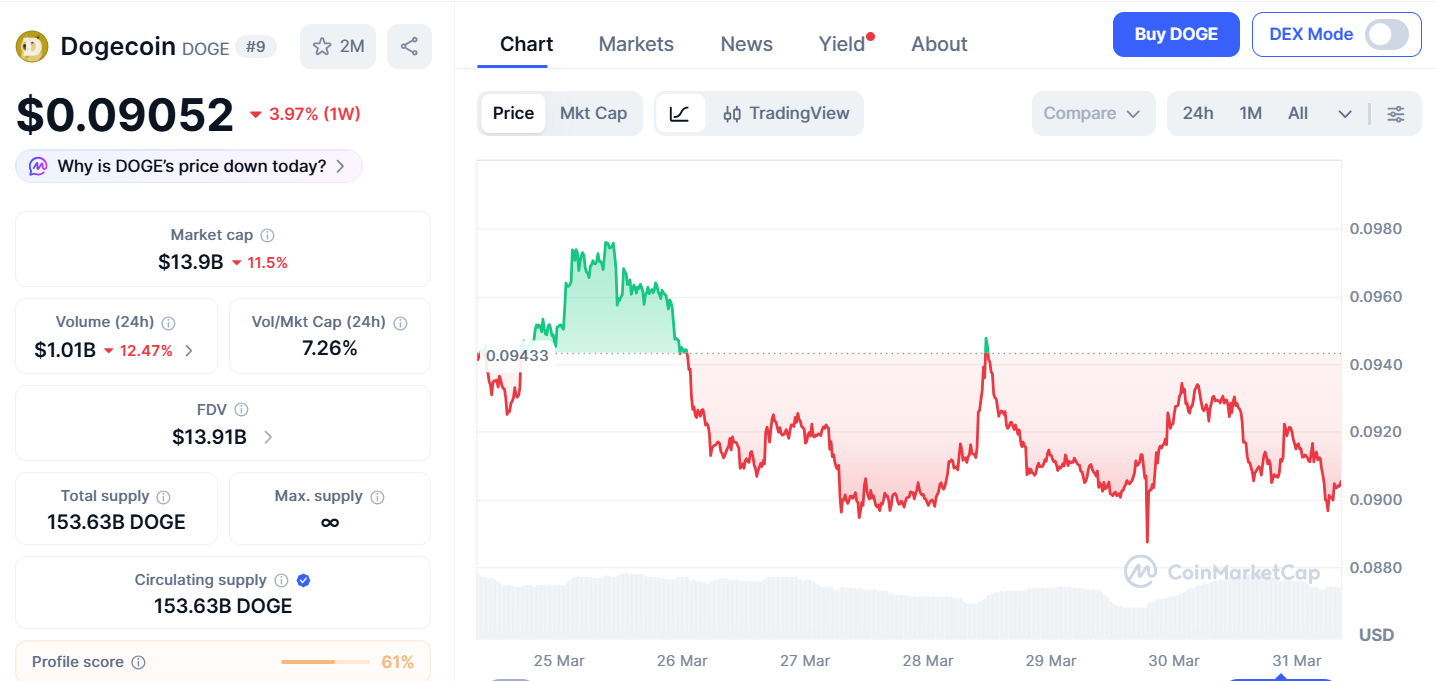Open the Chart tab
The image size is (1436, 681).
[526, 44]
